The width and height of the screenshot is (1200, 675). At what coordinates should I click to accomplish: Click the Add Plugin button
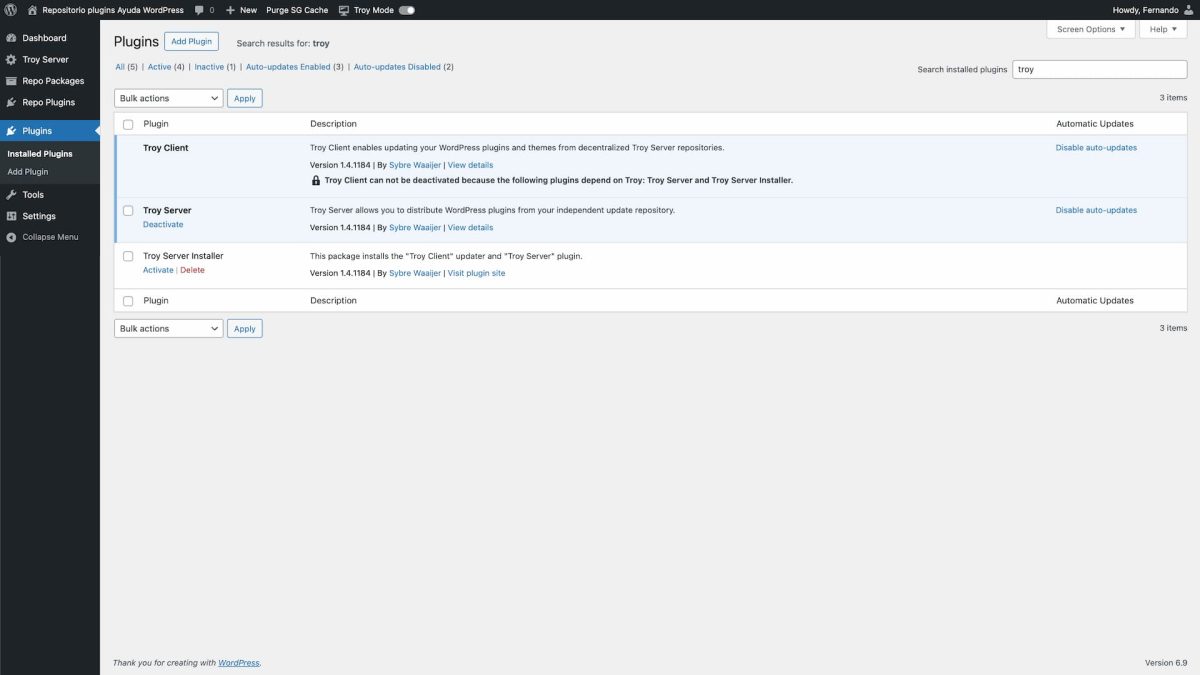click(191, 41)
